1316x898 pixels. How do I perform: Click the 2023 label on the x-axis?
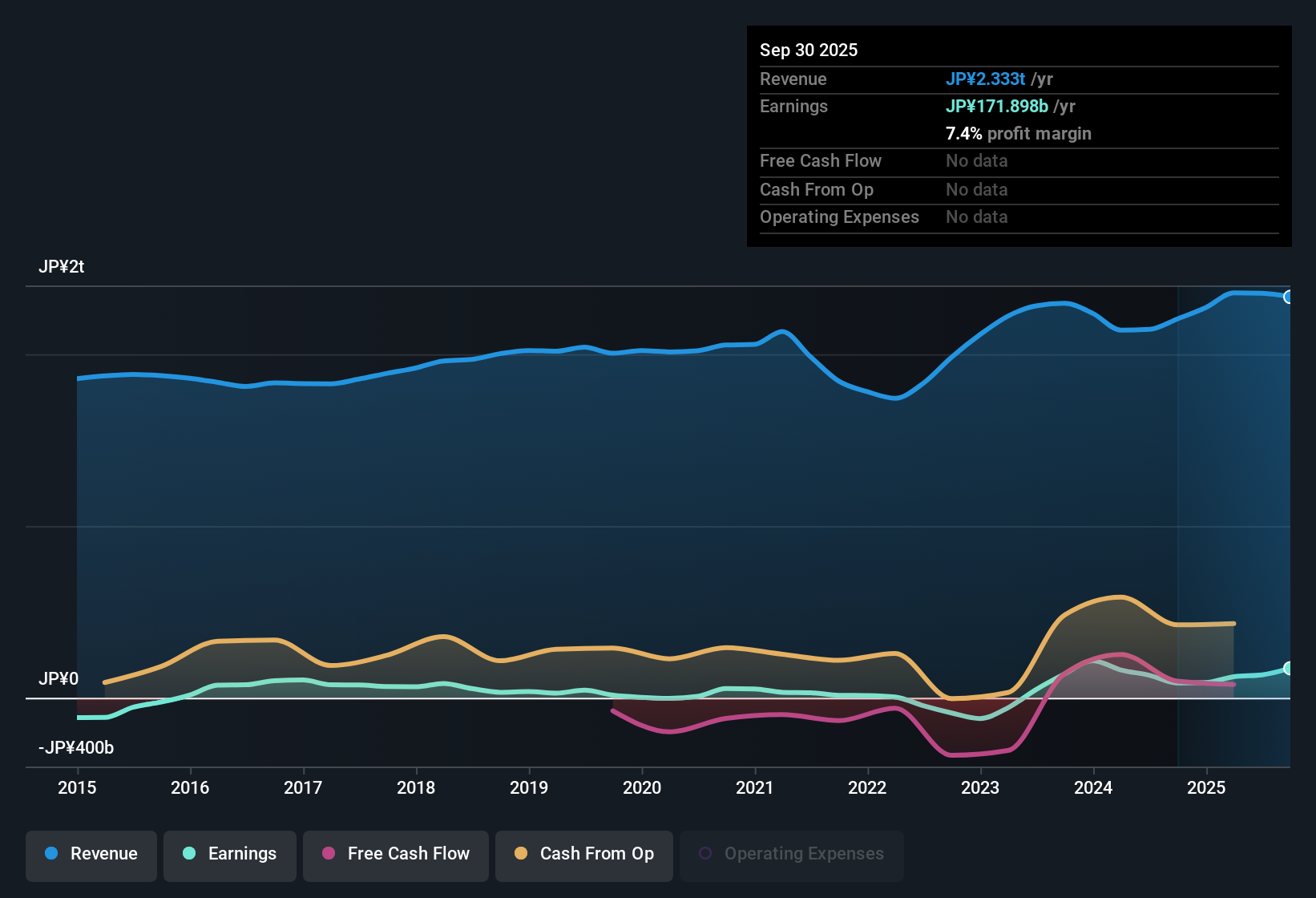click(x=980, y=788)
